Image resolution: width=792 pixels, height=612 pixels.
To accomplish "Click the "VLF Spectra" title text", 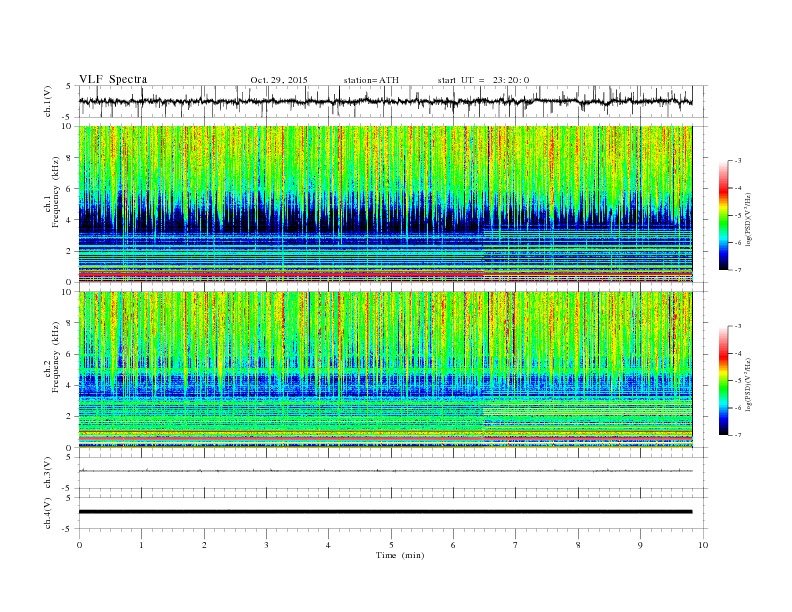I will pyautogui.click(x=113, y=79).
